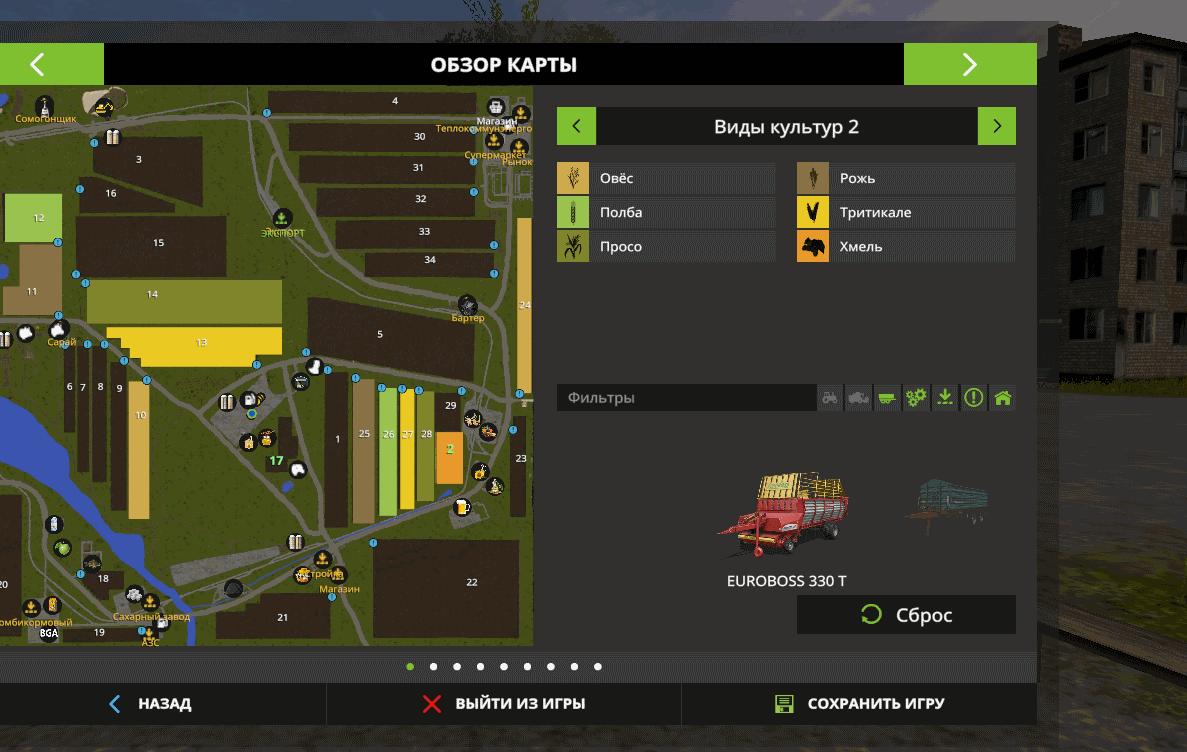The image size is (1187, 752).
Task: Go to previous crop types page arrow
Action: (576, 127)
